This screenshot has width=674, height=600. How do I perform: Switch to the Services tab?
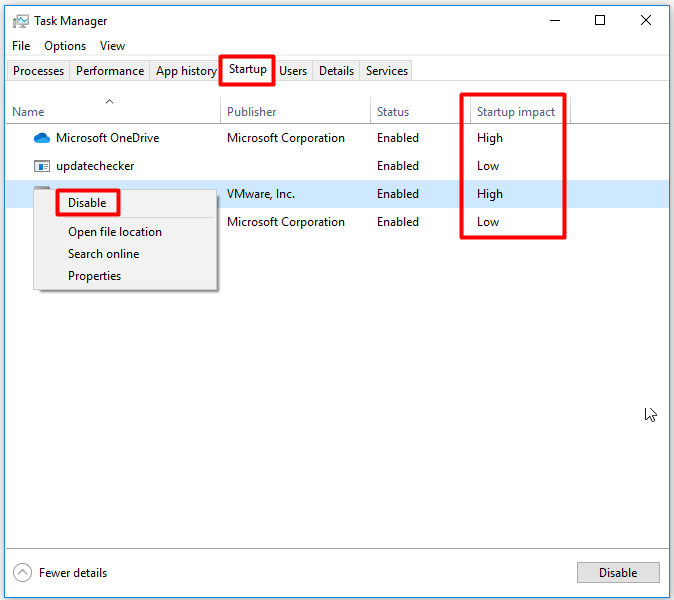386,70
